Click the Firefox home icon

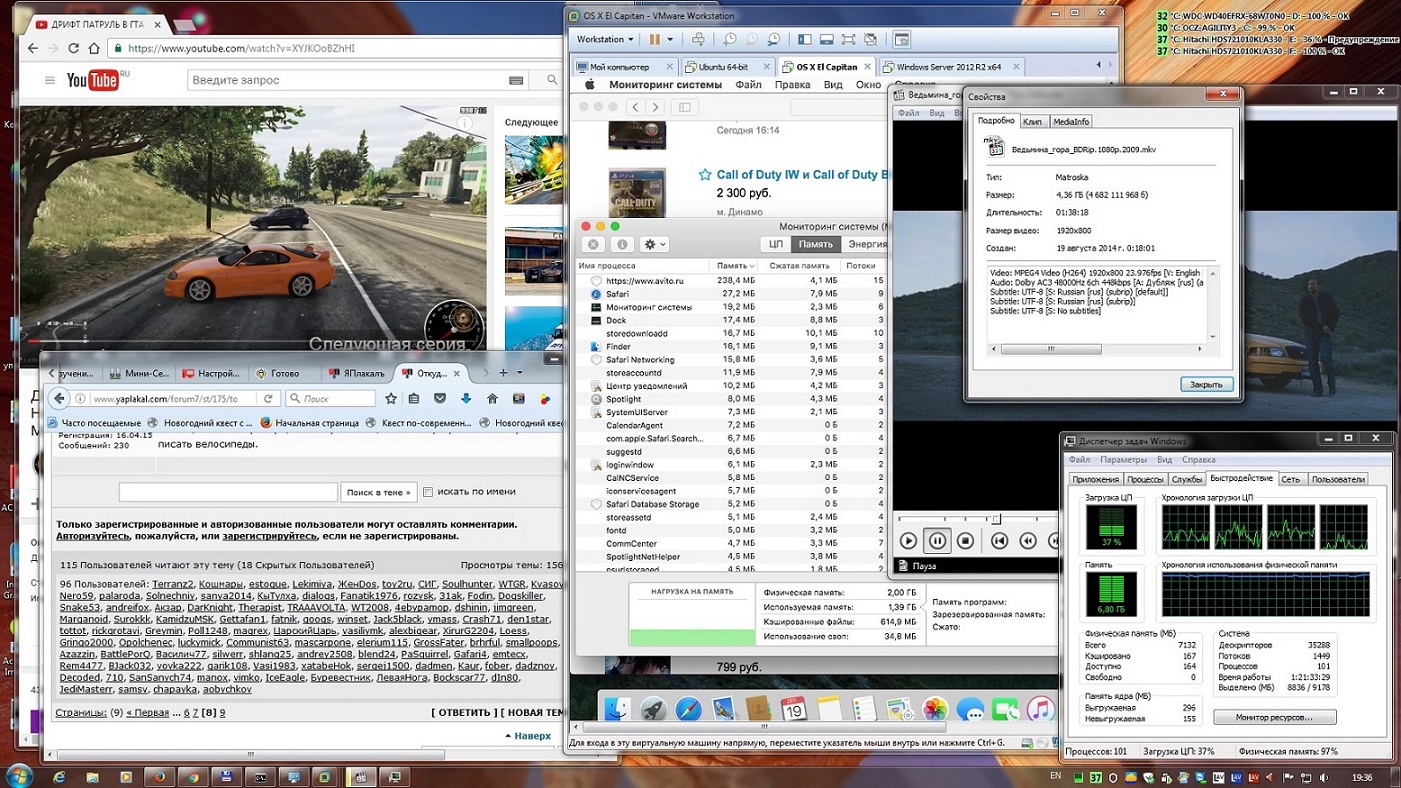coord(492,398)
